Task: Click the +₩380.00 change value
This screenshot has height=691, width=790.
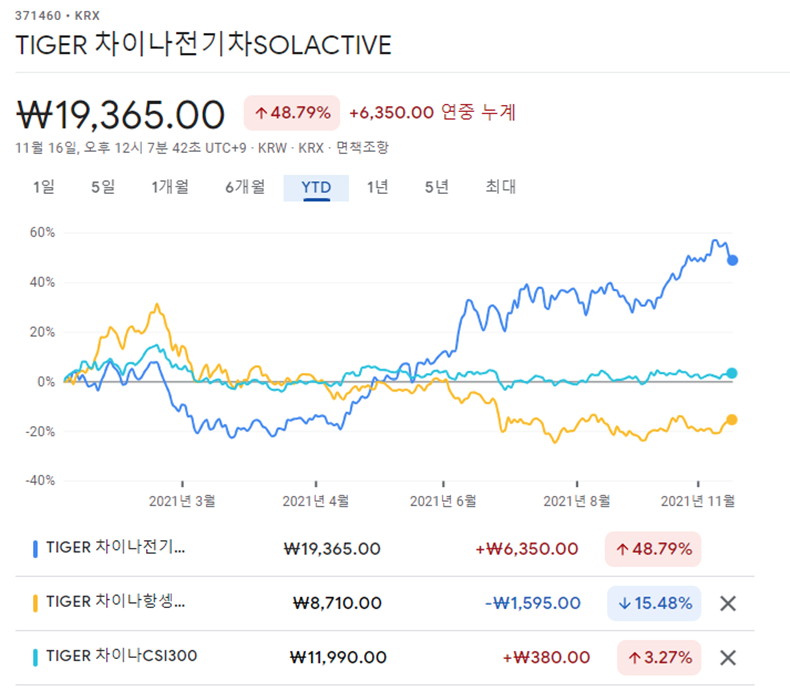Action: 546,658
